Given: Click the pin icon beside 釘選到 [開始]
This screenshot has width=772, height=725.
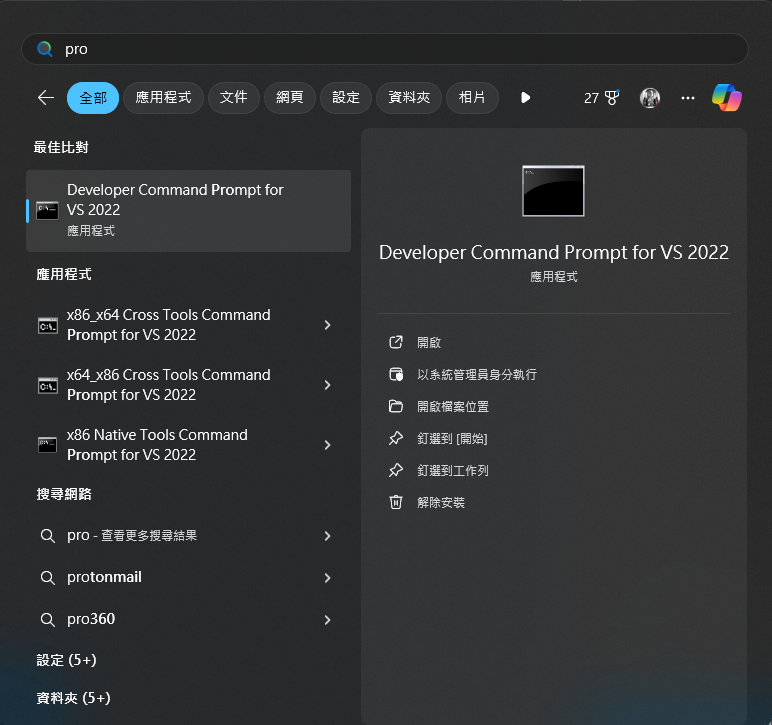Looking at the screenshot, I should click(396, 438).
